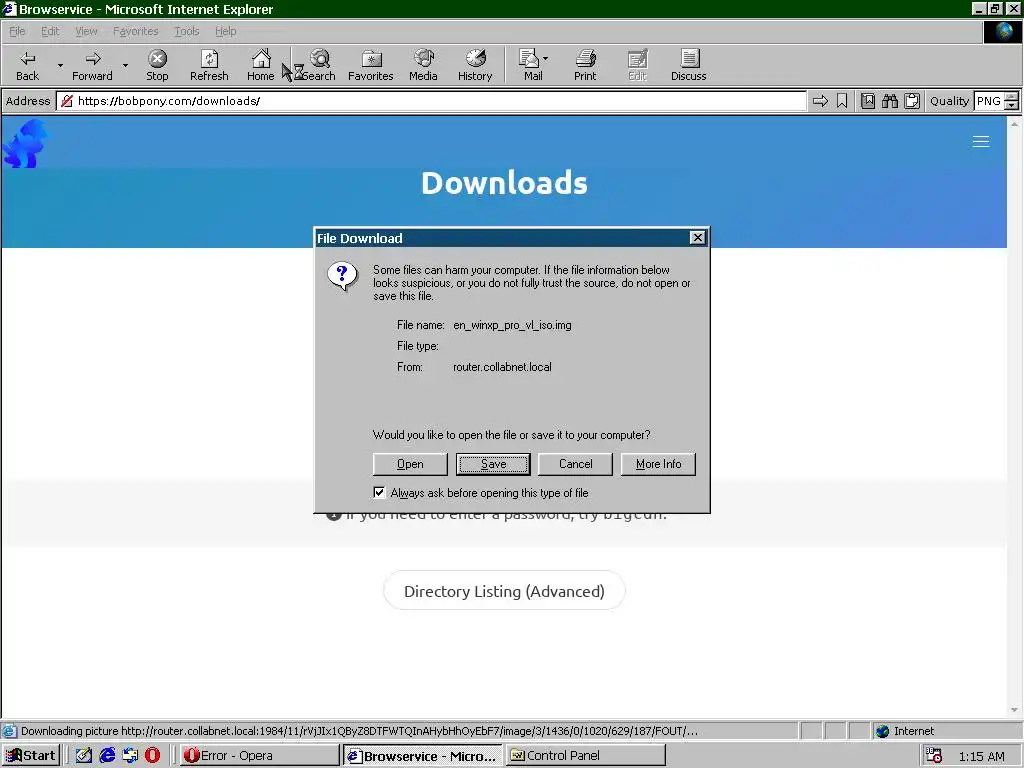The width and height of the screenshot is (1024, 768).
Task: Click the page scrollbar down arrow
Action: pyautogui.click(x=1014, y=710)
